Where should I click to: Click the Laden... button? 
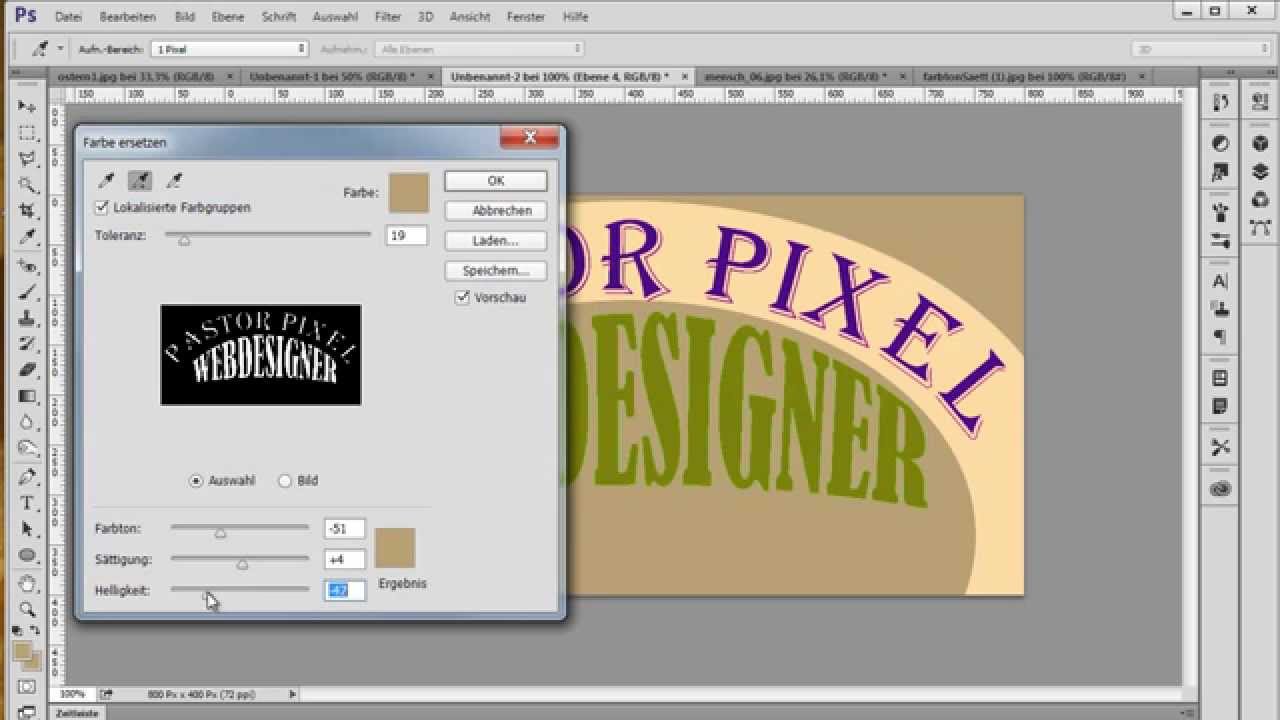click(x=496, y=241)
